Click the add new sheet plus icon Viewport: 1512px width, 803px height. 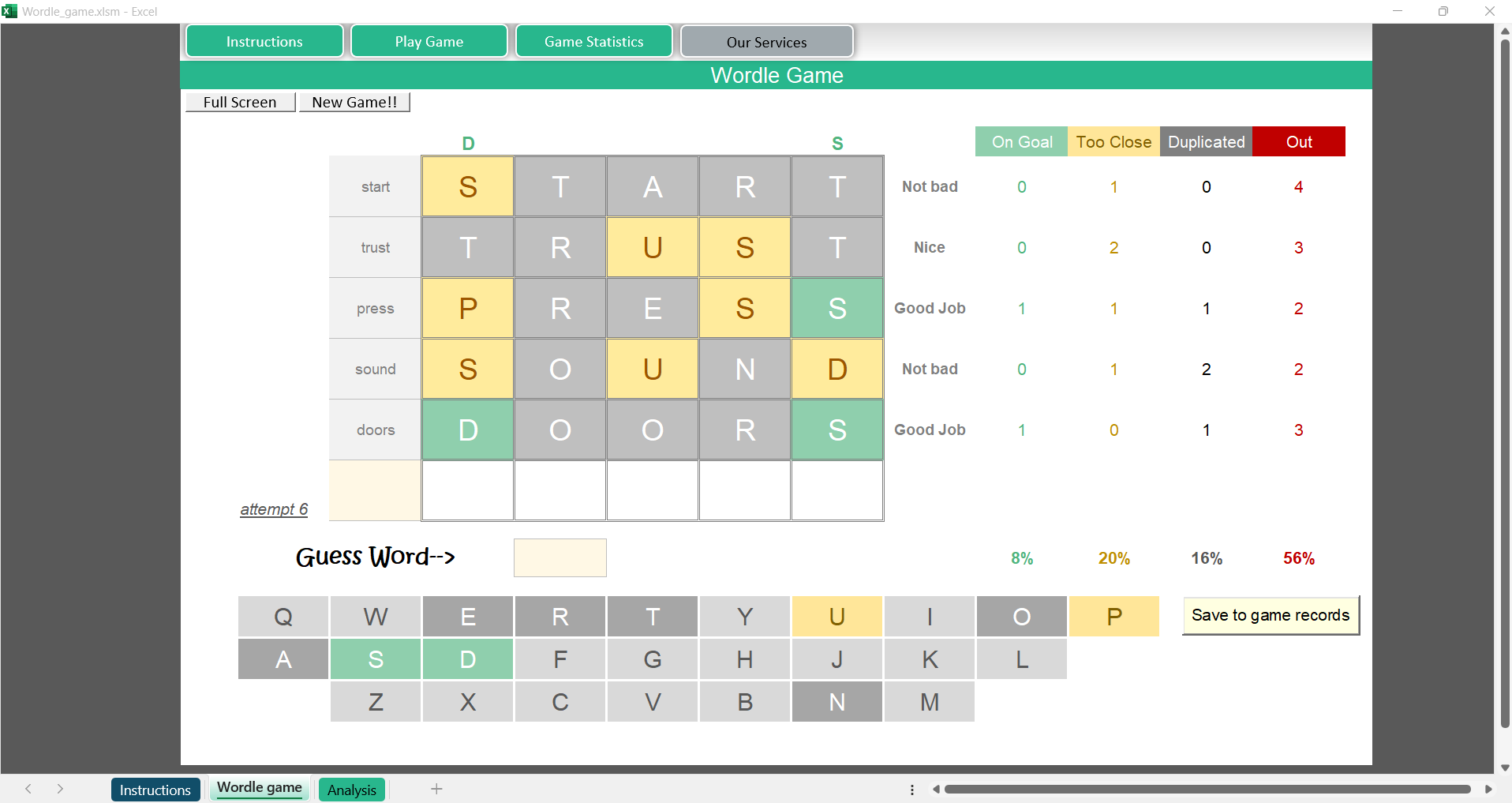436,789
